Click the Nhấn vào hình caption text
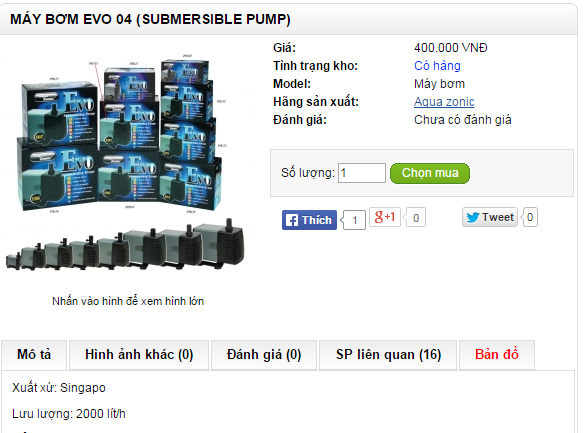 click(128, 301)
